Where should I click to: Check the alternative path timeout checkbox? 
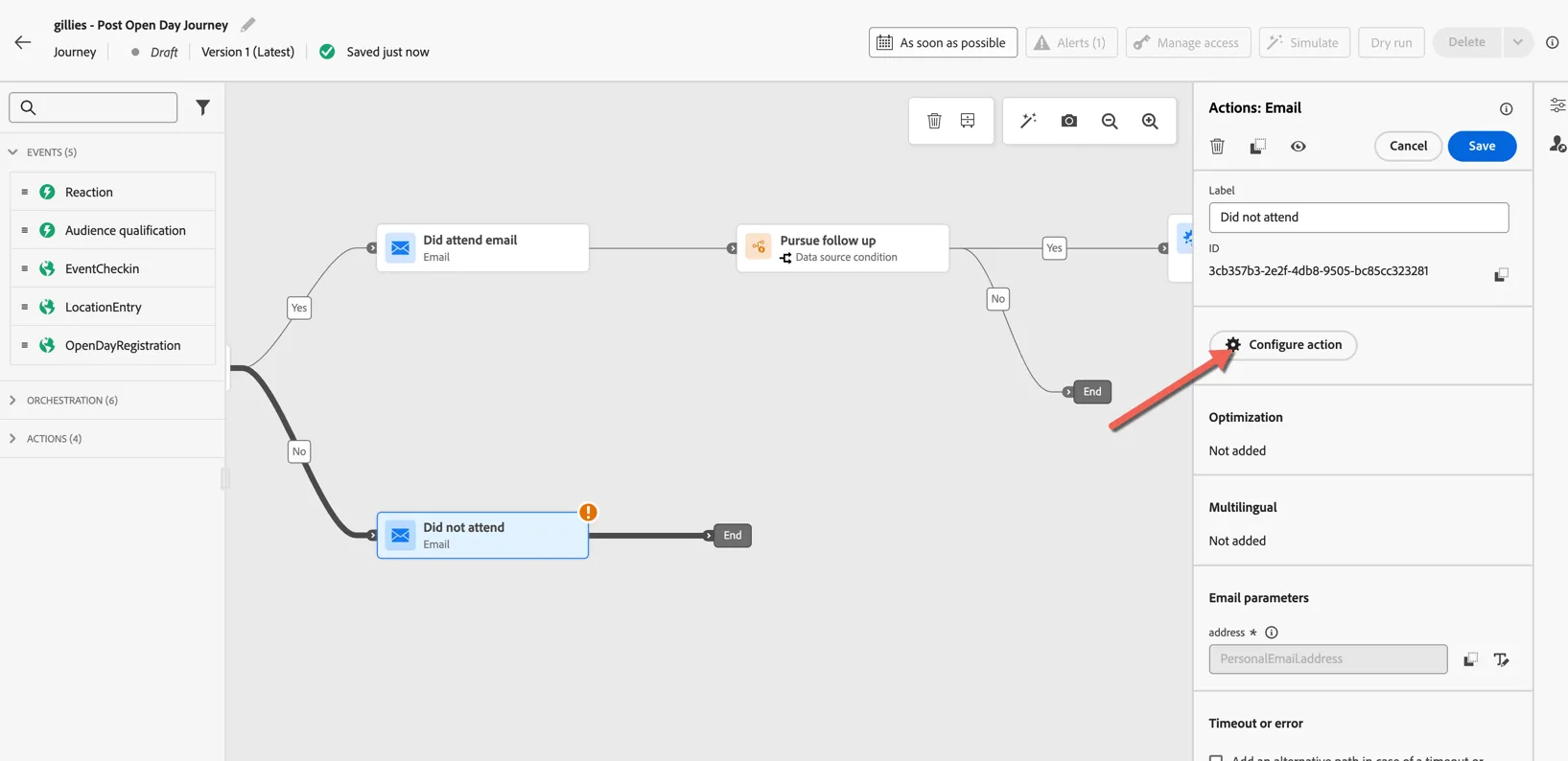coord(1216,757)
